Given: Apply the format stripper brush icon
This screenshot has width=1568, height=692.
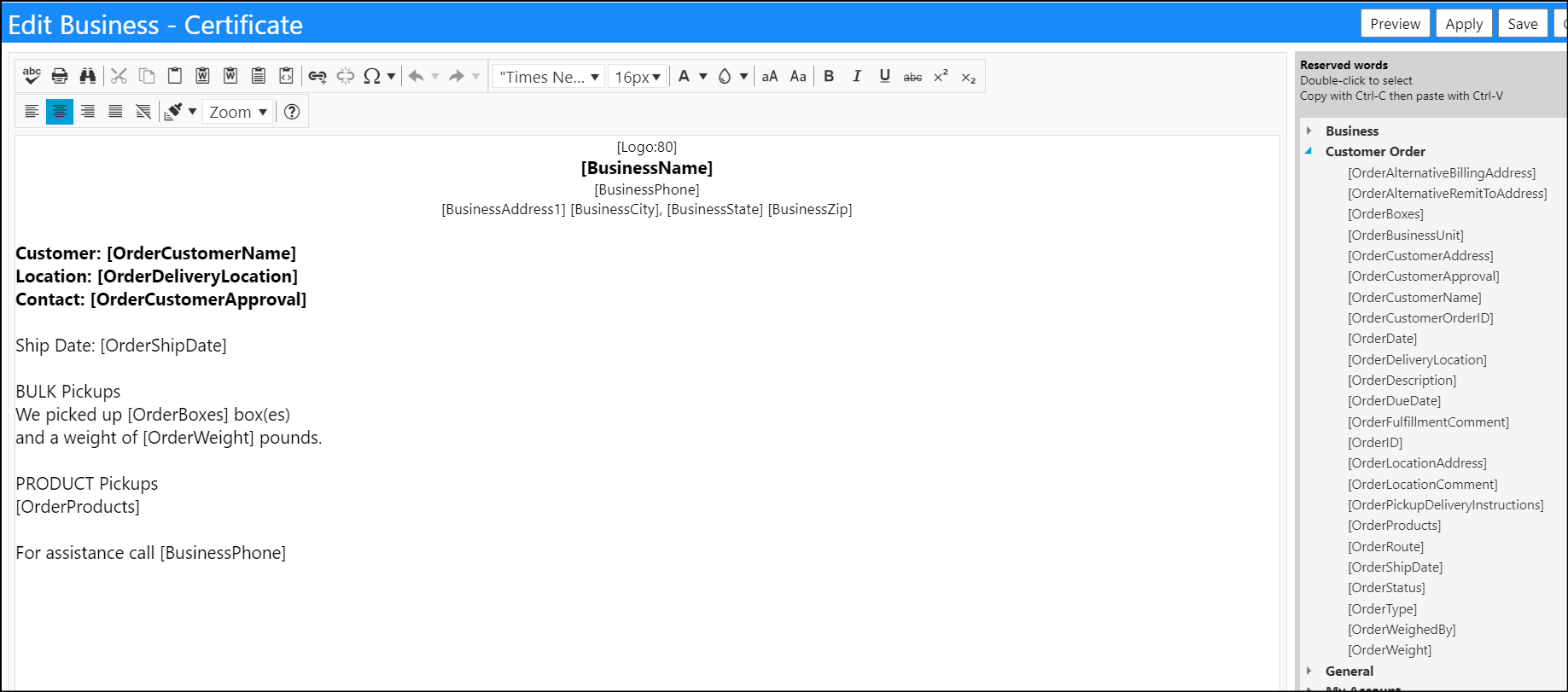Looking at the screenshot, I should point(173,112).
